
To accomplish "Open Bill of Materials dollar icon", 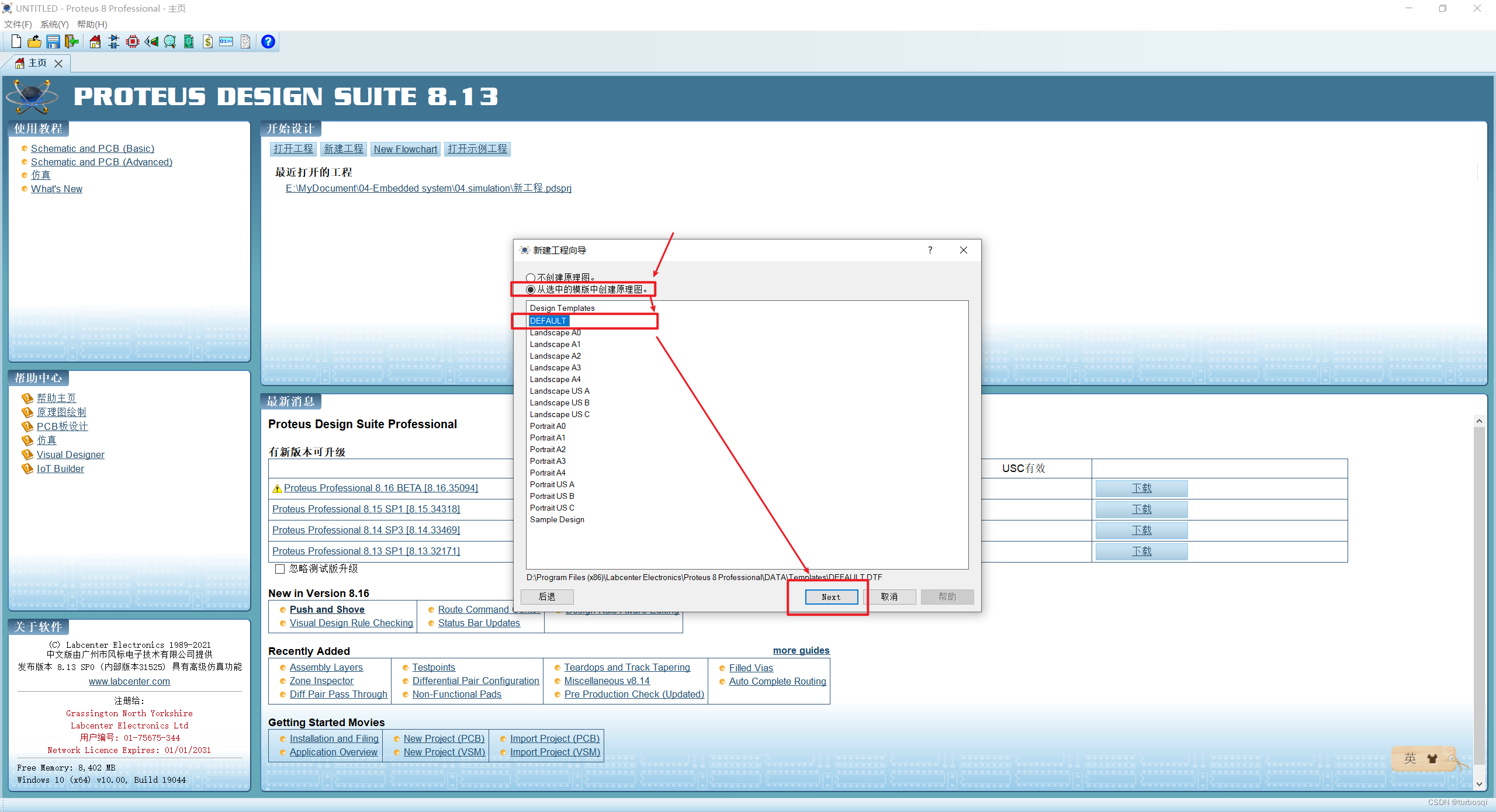I will pyautogui.click(x=207, y=41).
